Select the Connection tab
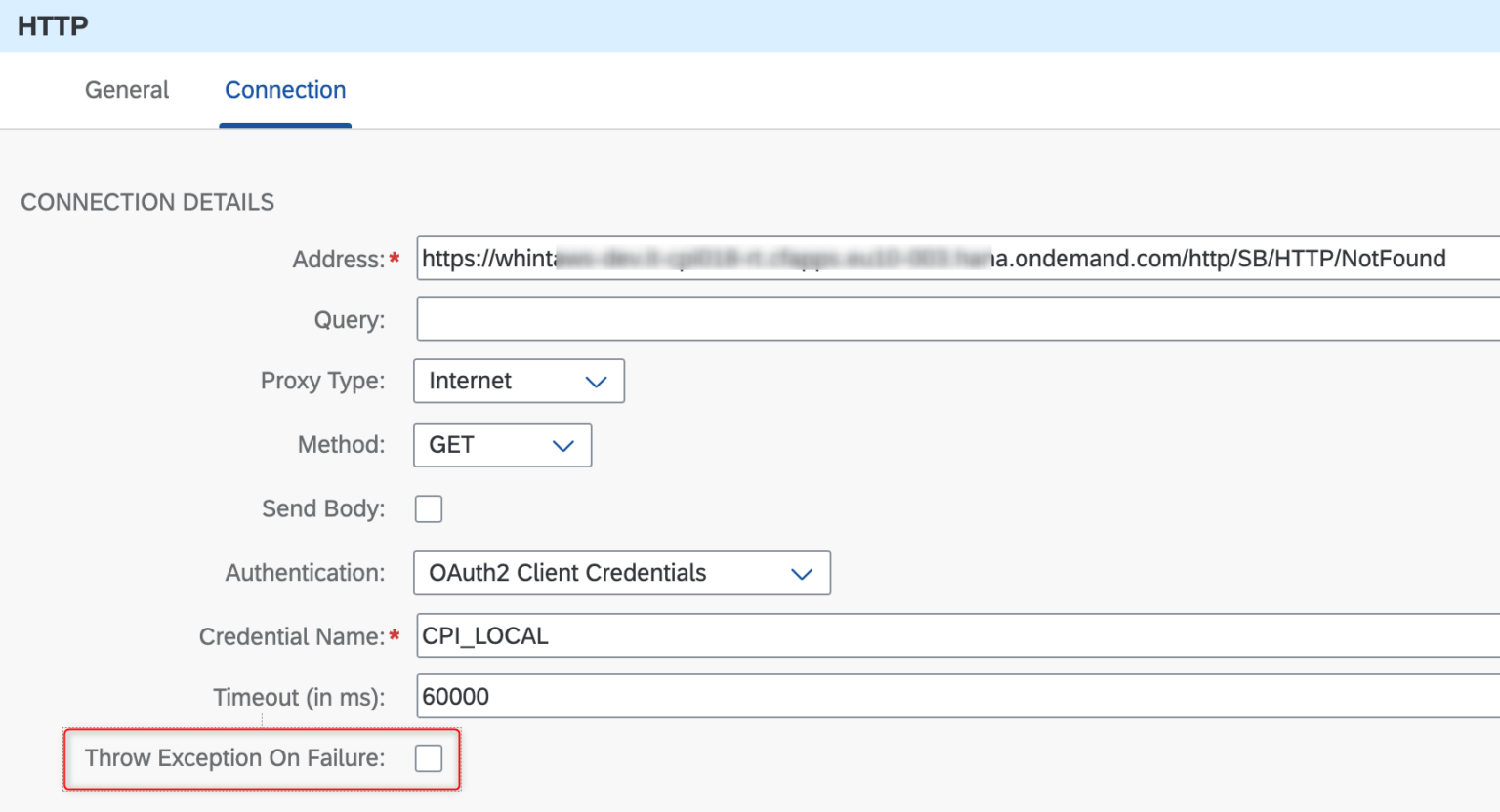 (285, 90)
